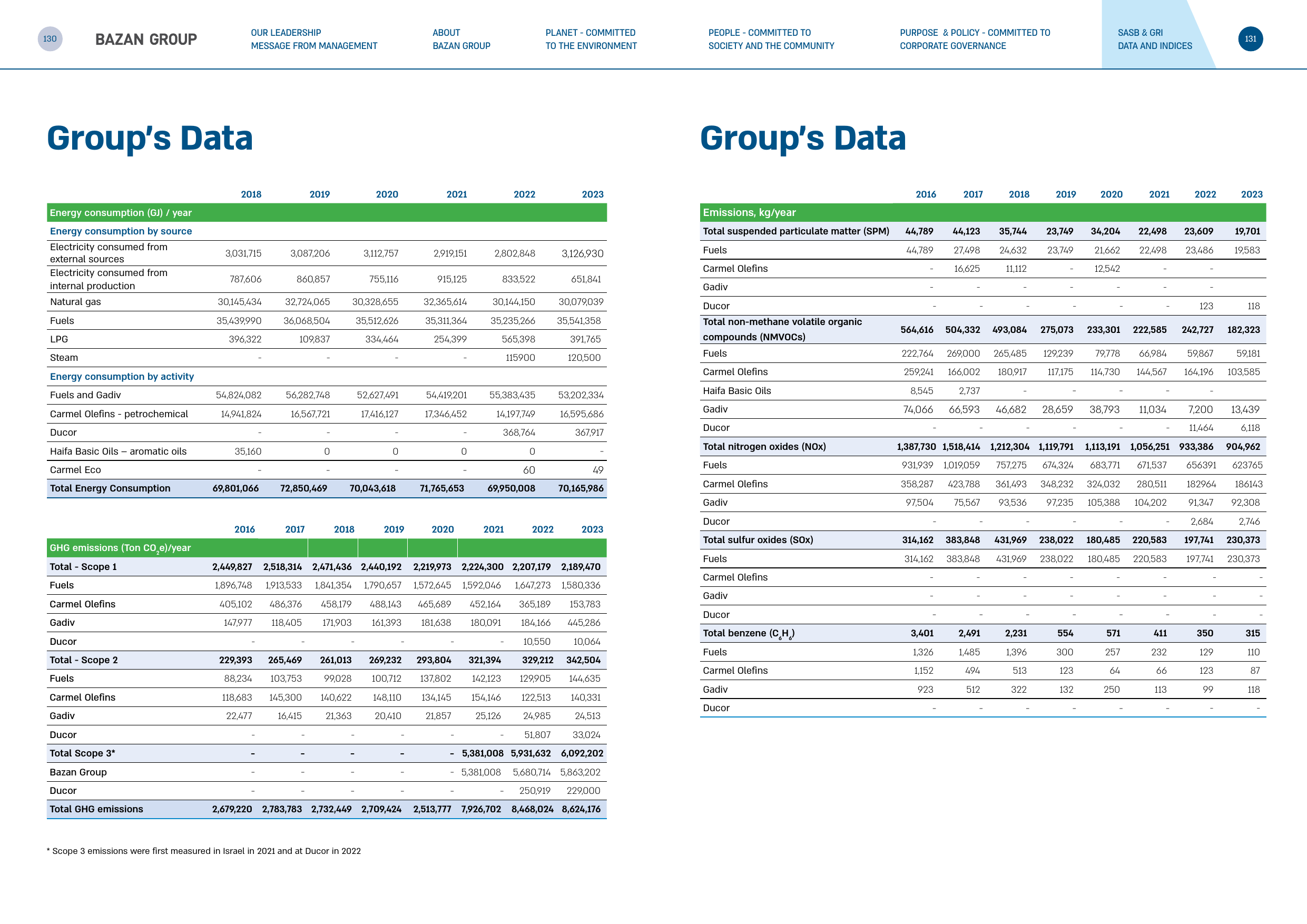Open Planet - Committed to the Environment tab
The width and height of the screenshot is (1307, 924).
(x=591, y=40)
